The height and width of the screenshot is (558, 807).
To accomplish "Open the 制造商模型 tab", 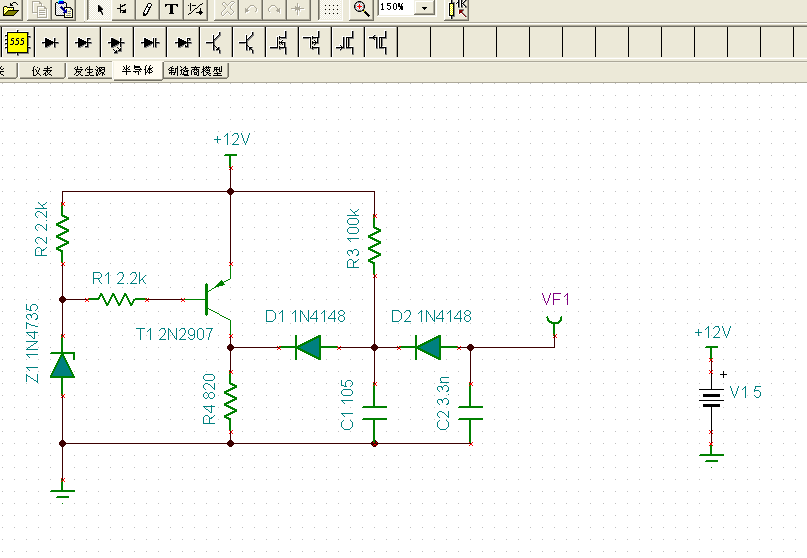I will [196, 71].
